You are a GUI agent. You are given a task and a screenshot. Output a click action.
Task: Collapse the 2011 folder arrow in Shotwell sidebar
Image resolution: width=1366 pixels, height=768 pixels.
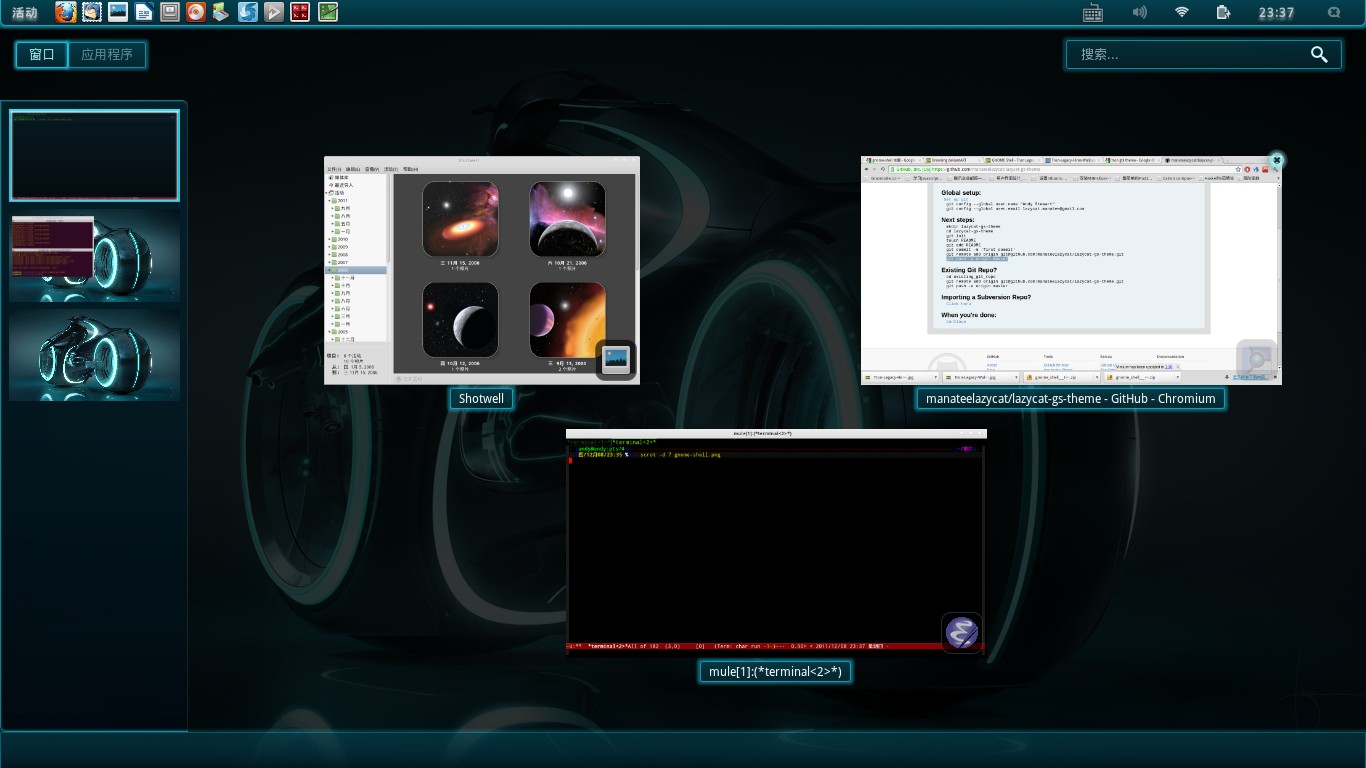point(331,201)
